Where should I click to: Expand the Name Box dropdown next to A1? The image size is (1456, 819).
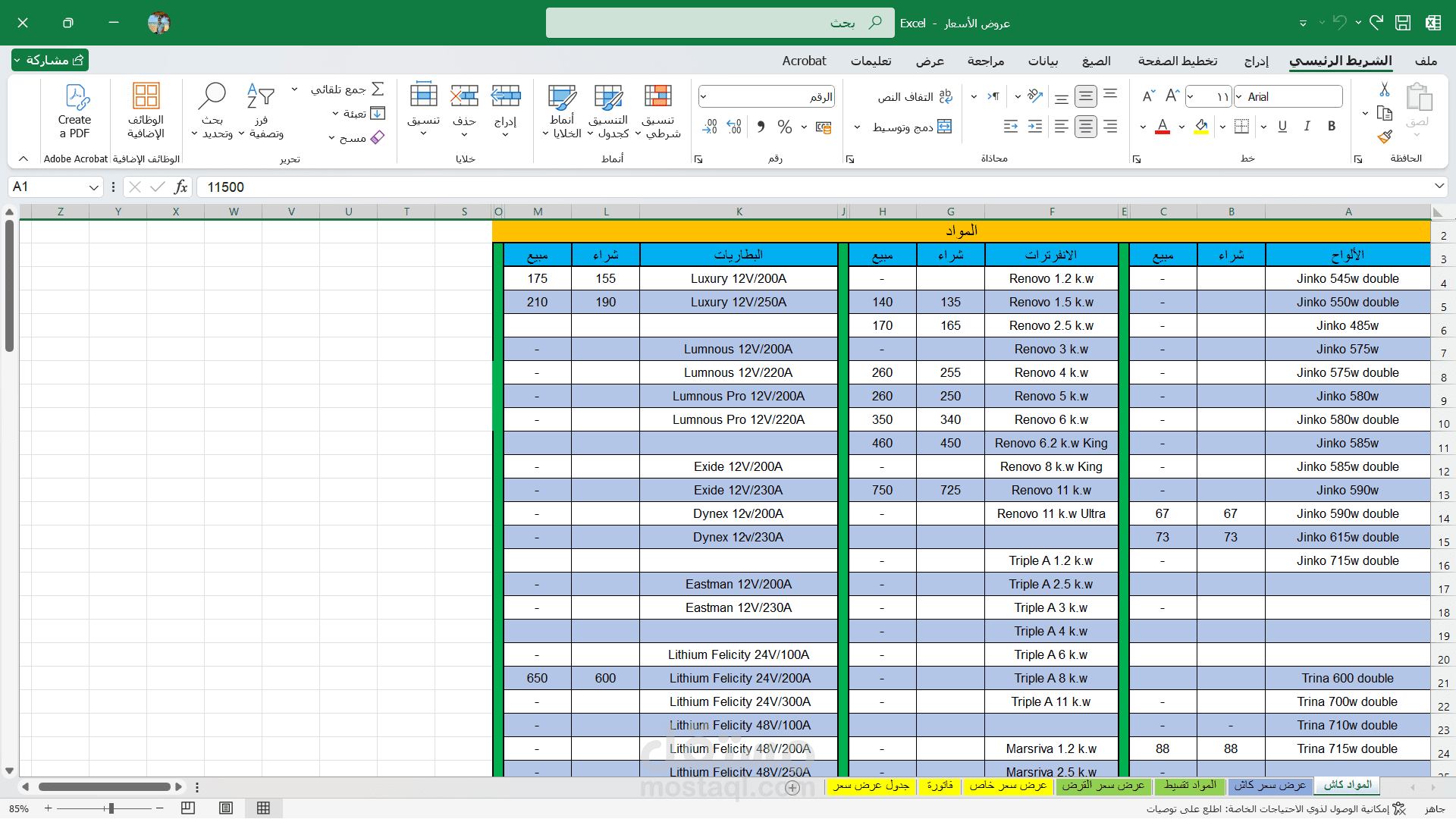(x=93, y=187)
